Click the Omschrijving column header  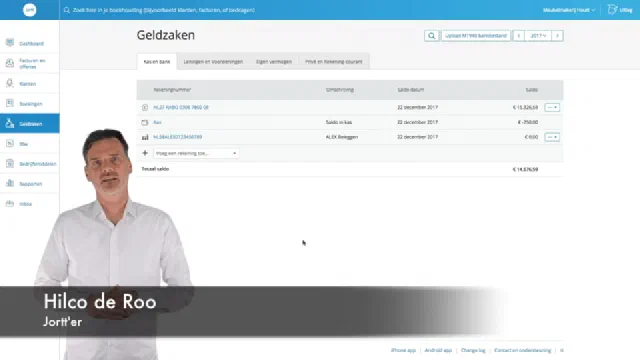[340, 90]
